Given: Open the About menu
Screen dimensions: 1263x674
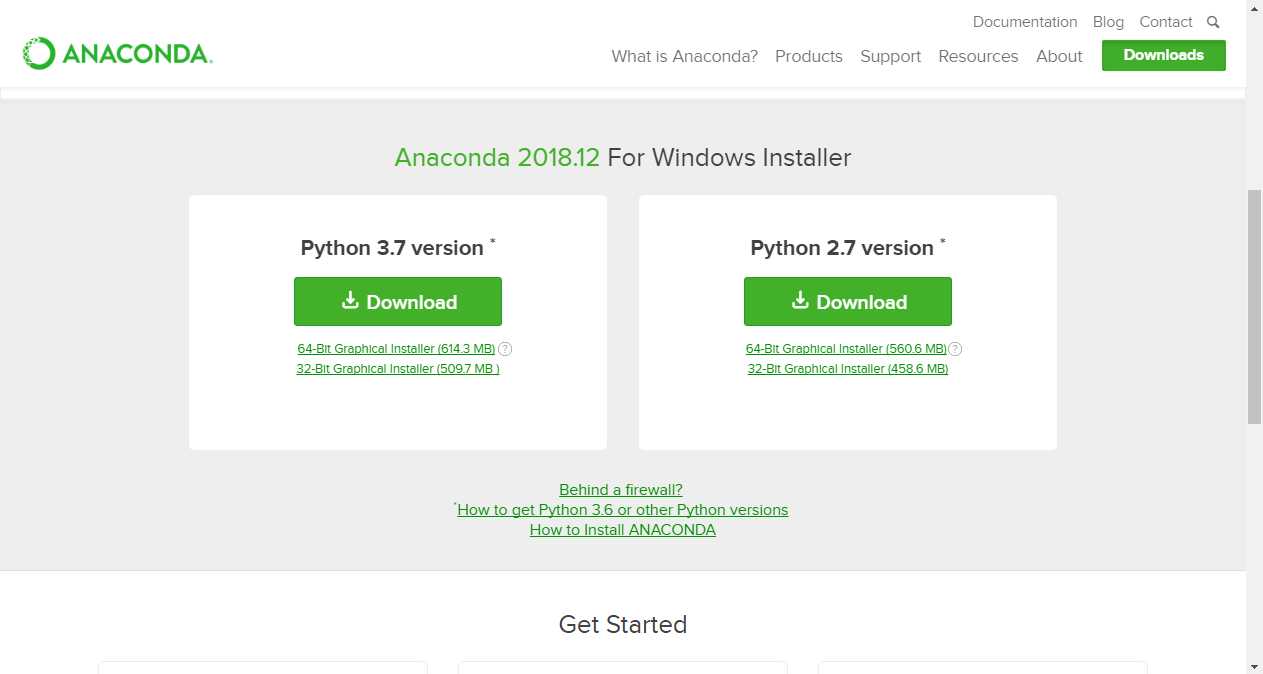Looking at the screenshot, I should click(x=1059, y=56).
